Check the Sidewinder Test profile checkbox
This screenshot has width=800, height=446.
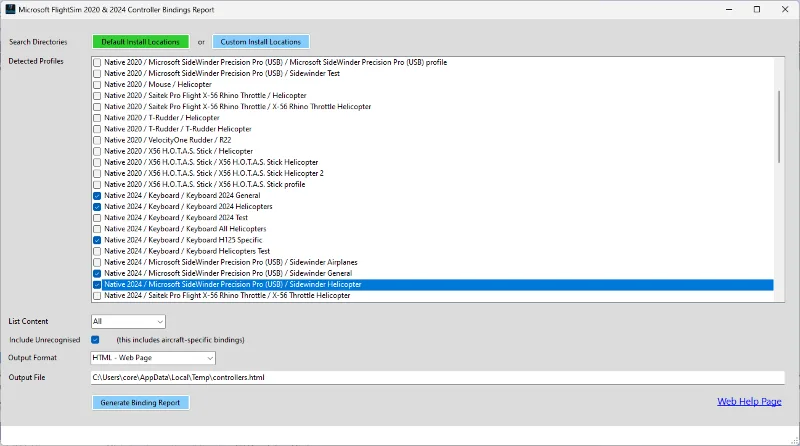click(97, 73)
